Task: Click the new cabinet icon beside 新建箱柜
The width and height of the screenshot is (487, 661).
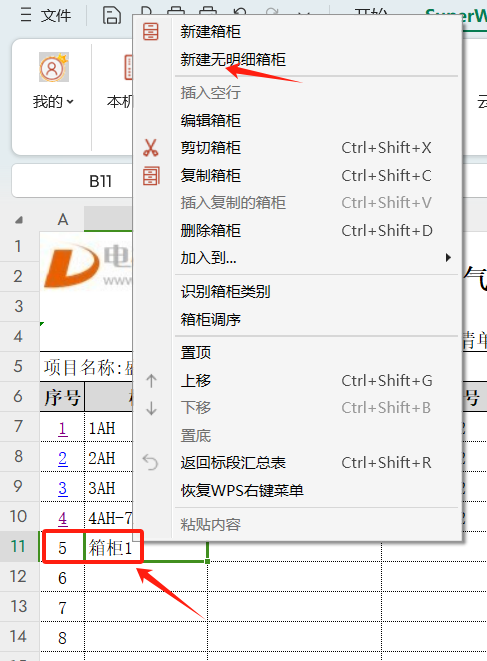Action: pos(151,32)
